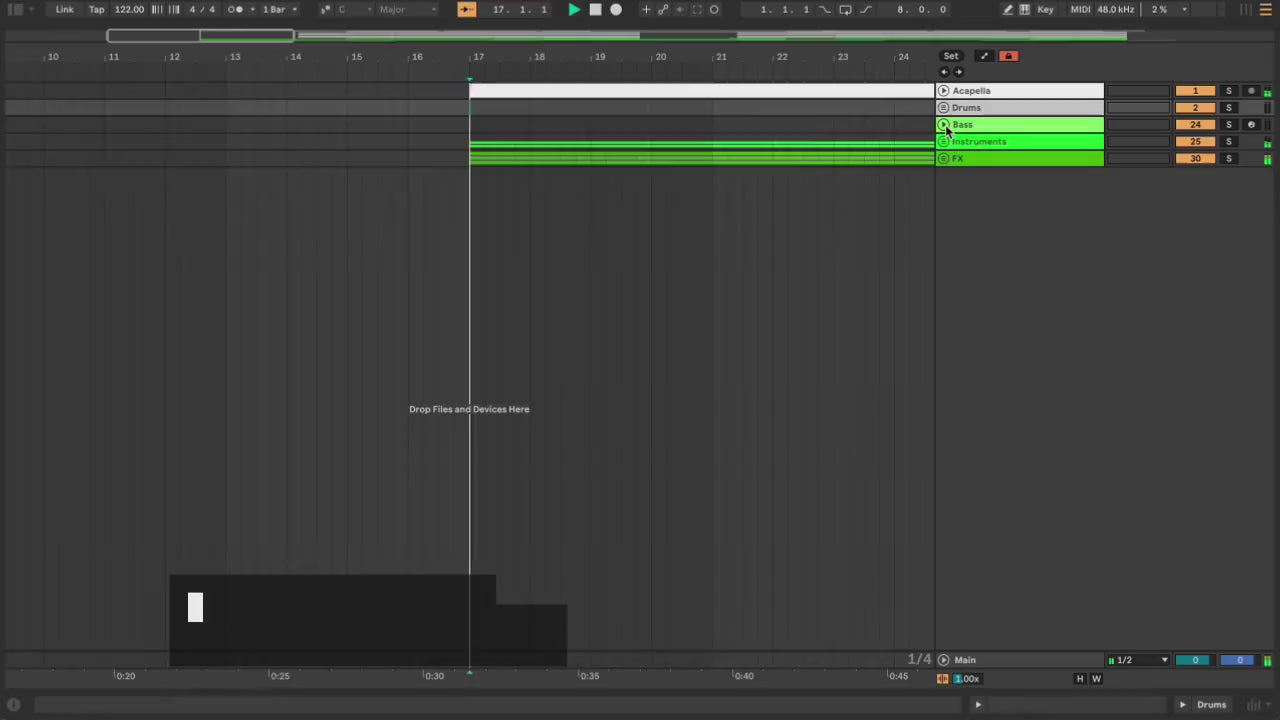Image resolution: width=1280 pixels, height=720 pixels.
Task: Click the Tap tempo button
Action: click(96, 10)
